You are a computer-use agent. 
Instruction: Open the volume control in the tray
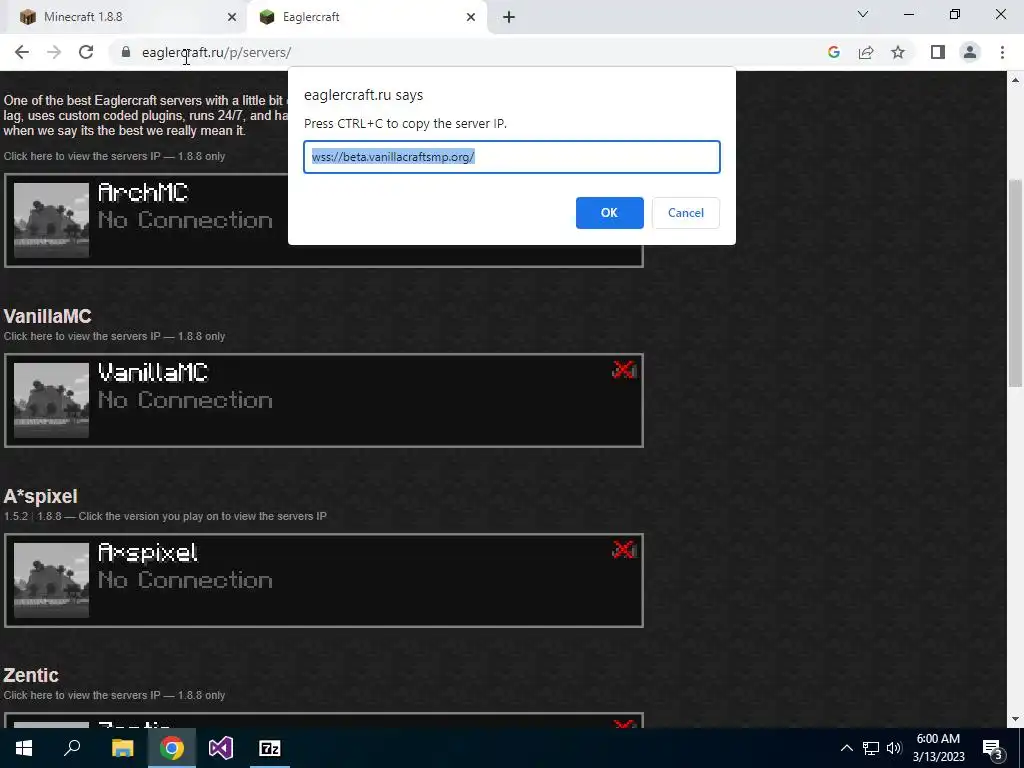click(x=894, y=748)
